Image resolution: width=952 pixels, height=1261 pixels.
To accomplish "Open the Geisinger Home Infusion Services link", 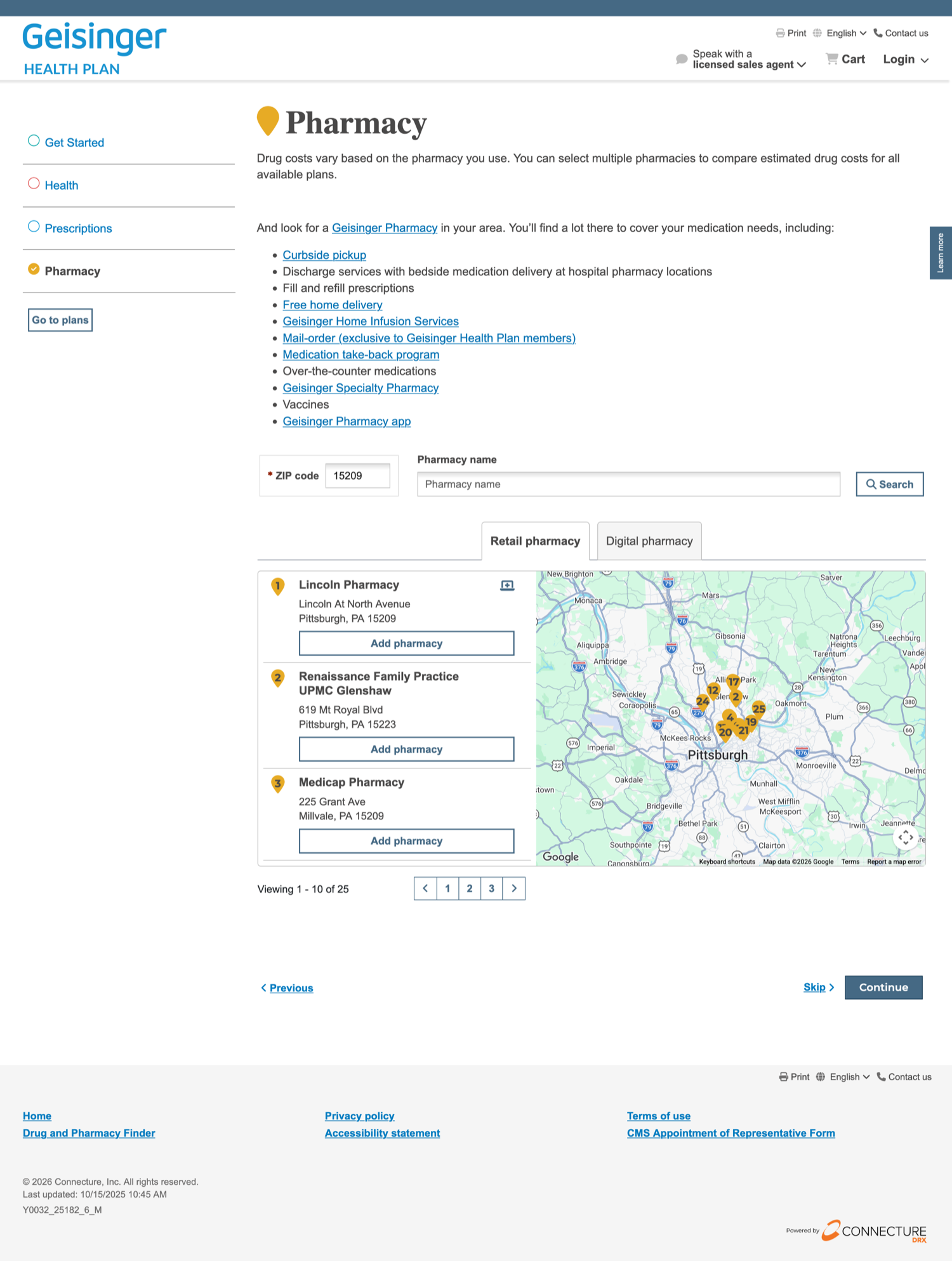I will coord(371,322).
